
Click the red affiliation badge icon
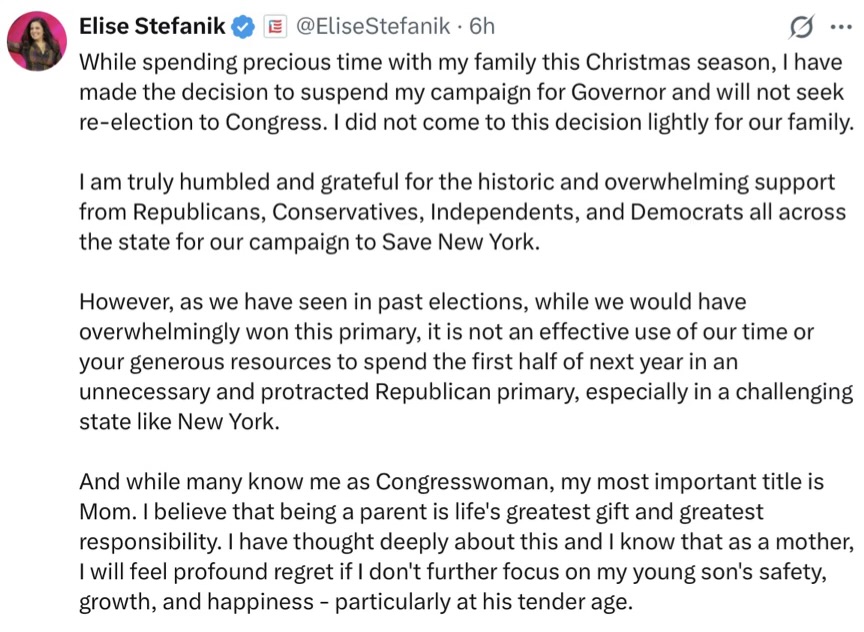point(276,26)
